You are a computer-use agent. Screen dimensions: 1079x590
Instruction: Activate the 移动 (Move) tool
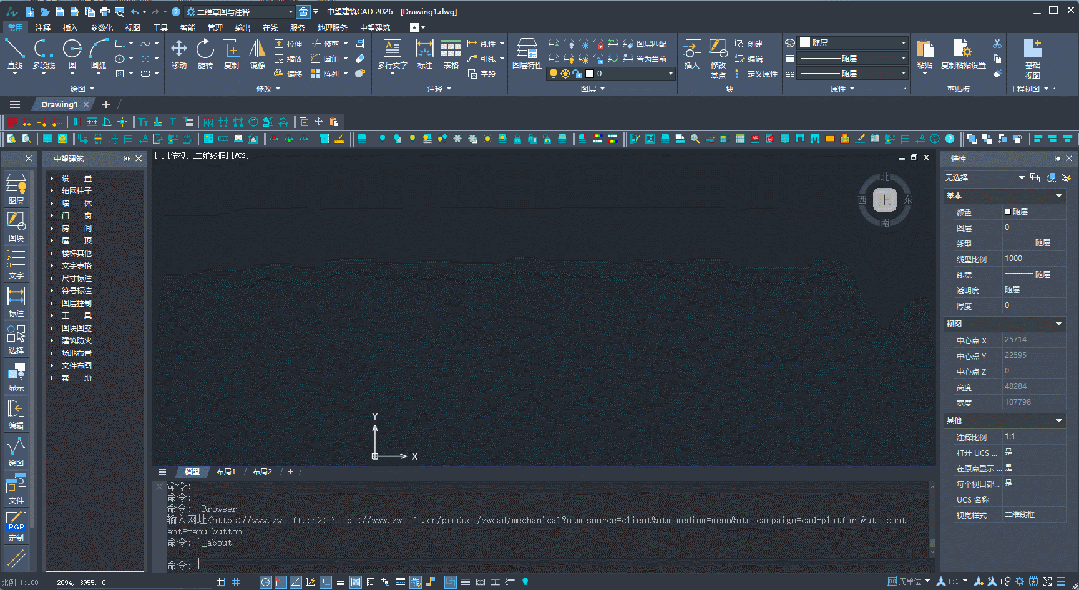point(179,54)
